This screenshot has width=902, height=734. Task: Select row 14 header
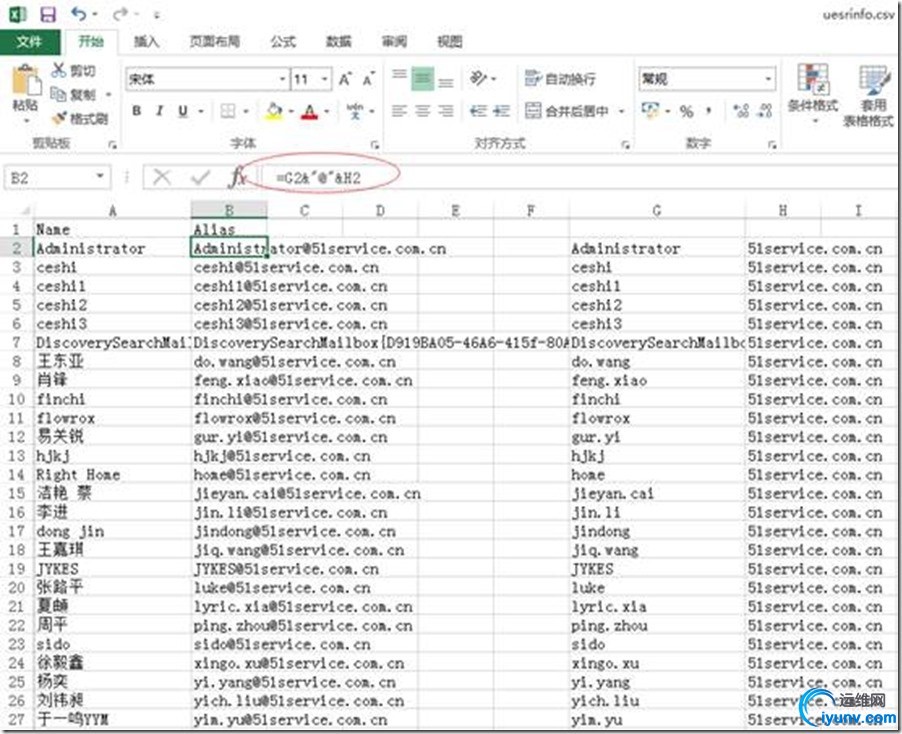click(16, 475)
